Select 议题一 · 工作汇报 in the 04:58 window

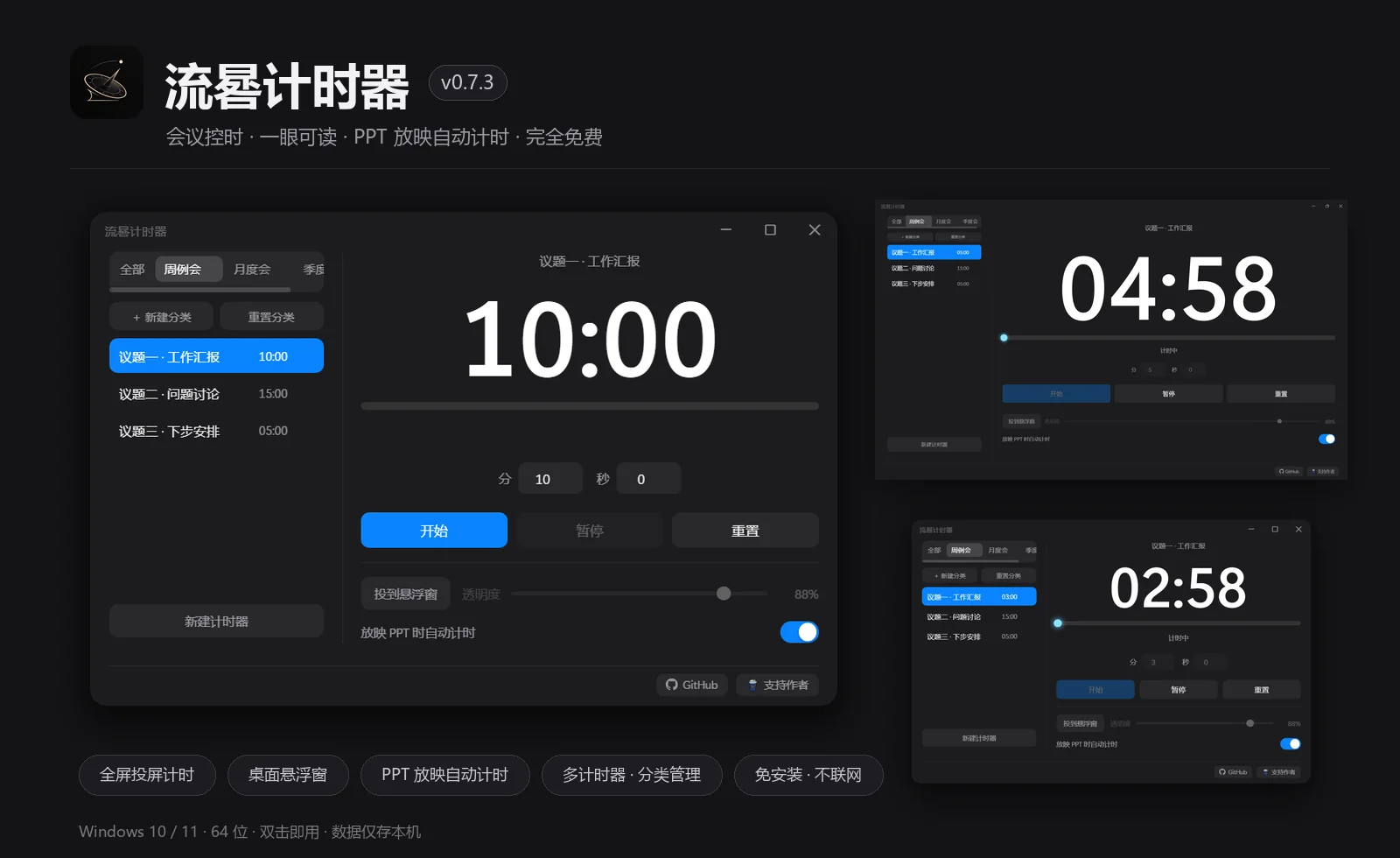(x=934, y=252)
